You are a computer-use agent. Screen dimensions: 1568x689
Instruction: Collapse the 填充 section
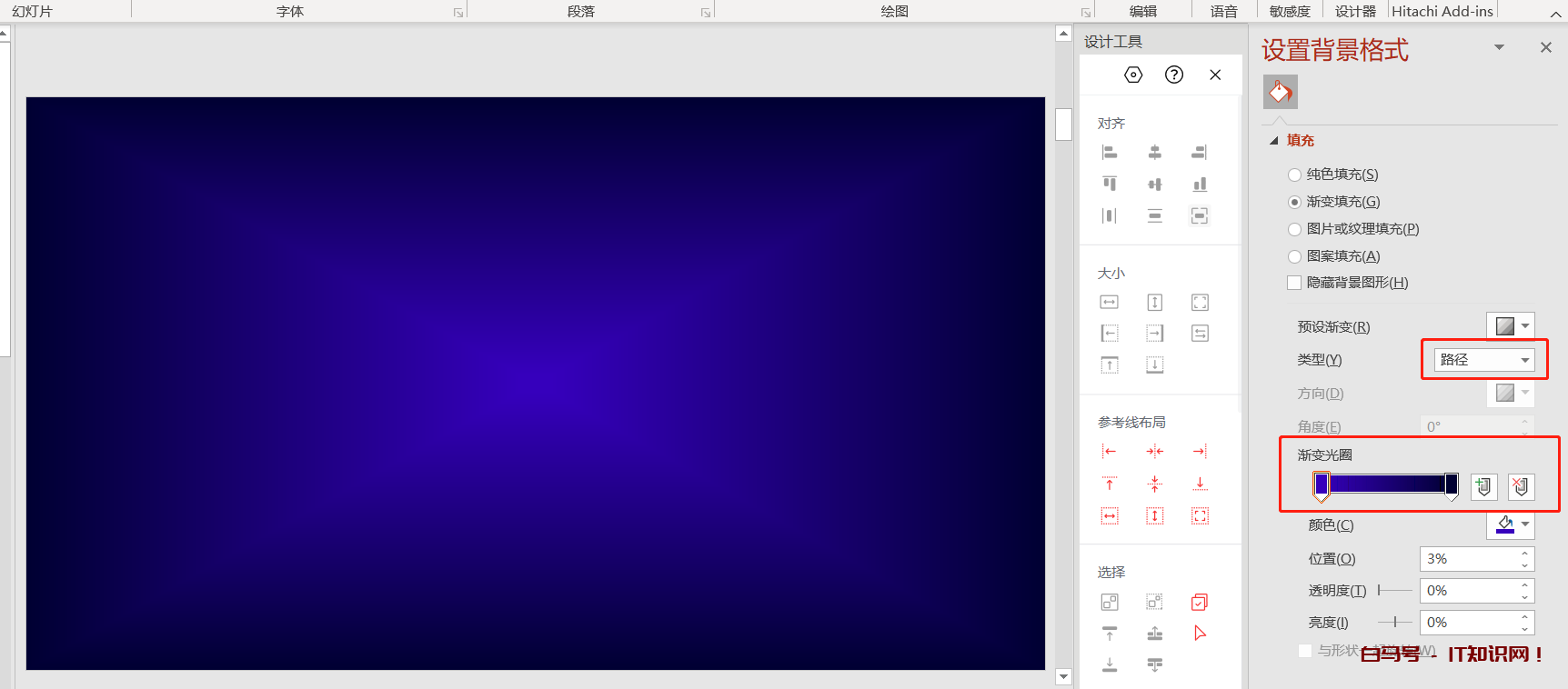coord(1274,141)
